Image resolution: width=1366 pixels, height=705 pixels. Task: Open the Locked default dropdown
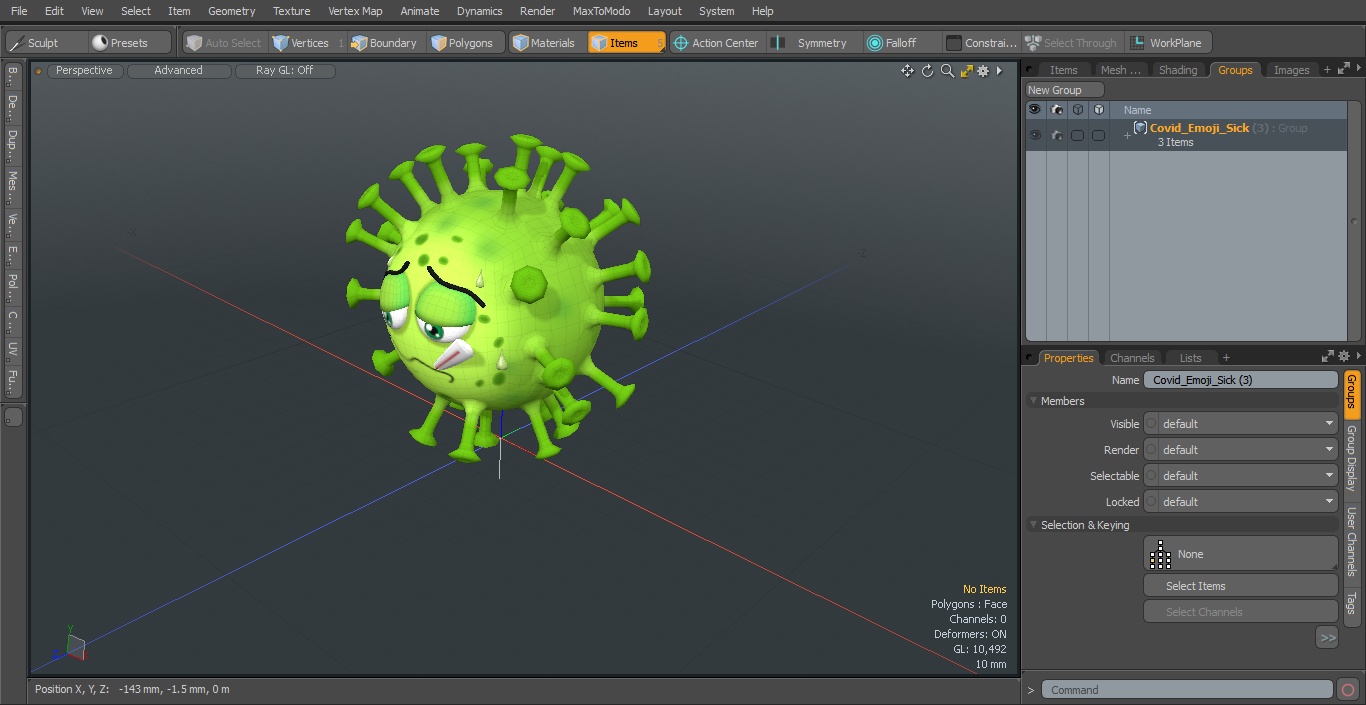(x=1248, y=502)
